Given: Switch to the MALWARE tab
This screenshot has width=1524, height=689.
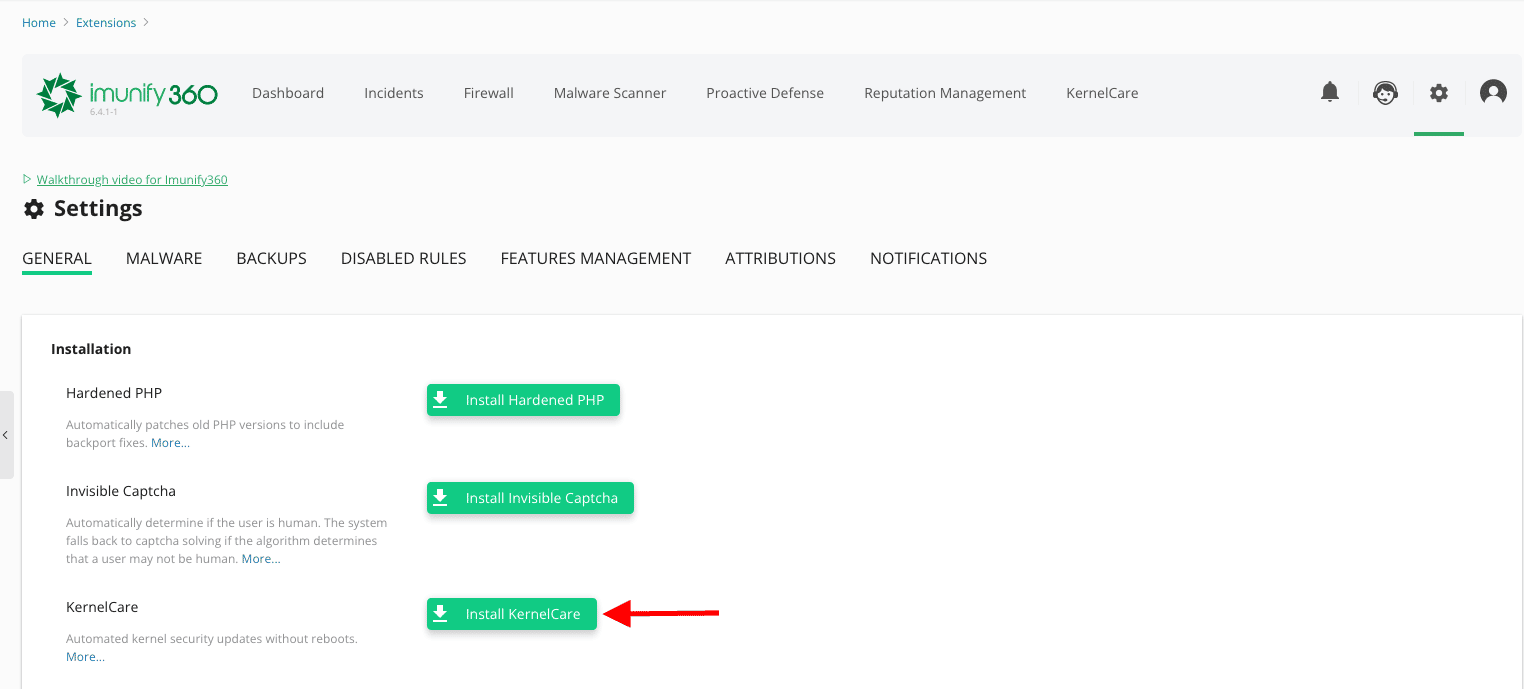Looking at the screenshot, I should (x=164, y=258).
